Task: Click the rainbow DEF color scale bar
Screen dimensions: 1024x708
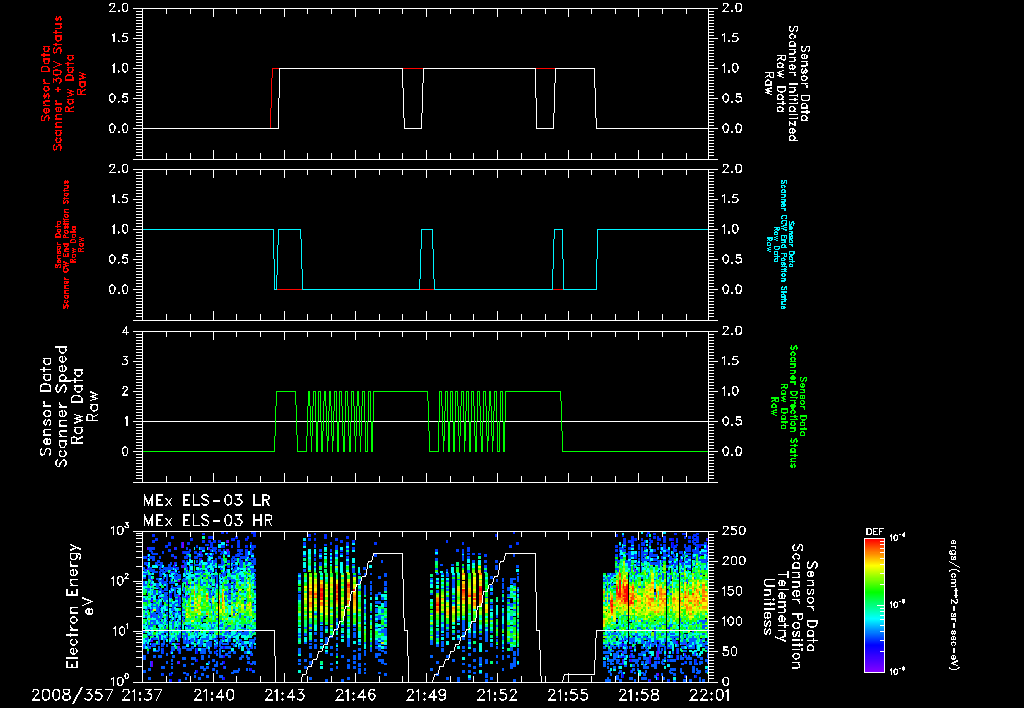Action: click(874, 605)
